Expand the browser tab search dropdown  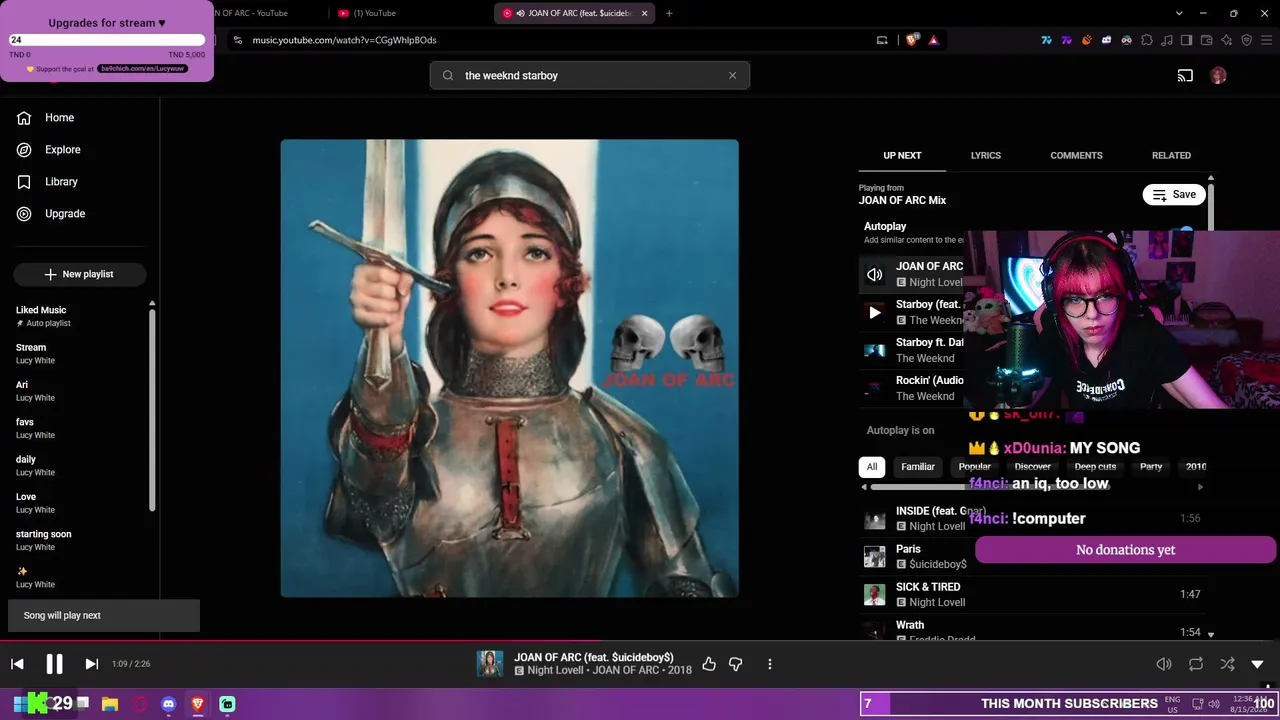point(1179,13)
